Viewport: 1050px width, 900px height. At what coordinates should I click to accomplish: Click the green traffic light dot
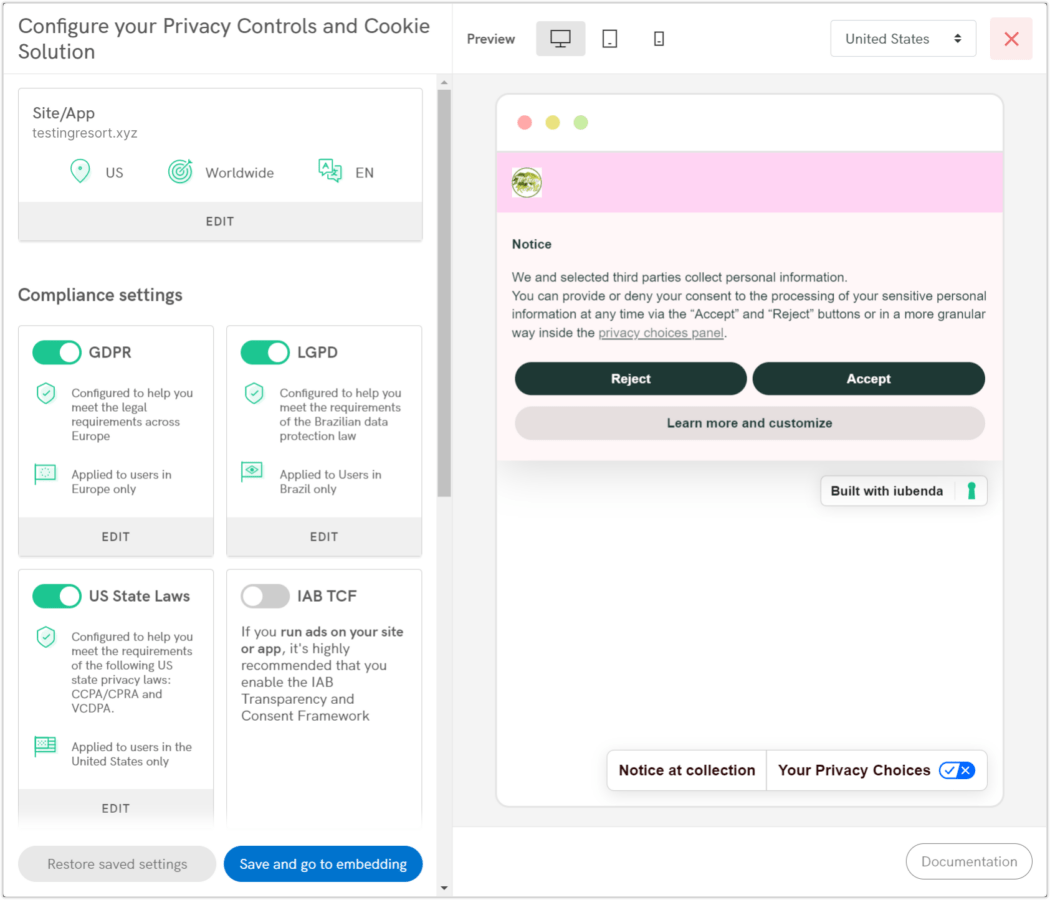580,121
